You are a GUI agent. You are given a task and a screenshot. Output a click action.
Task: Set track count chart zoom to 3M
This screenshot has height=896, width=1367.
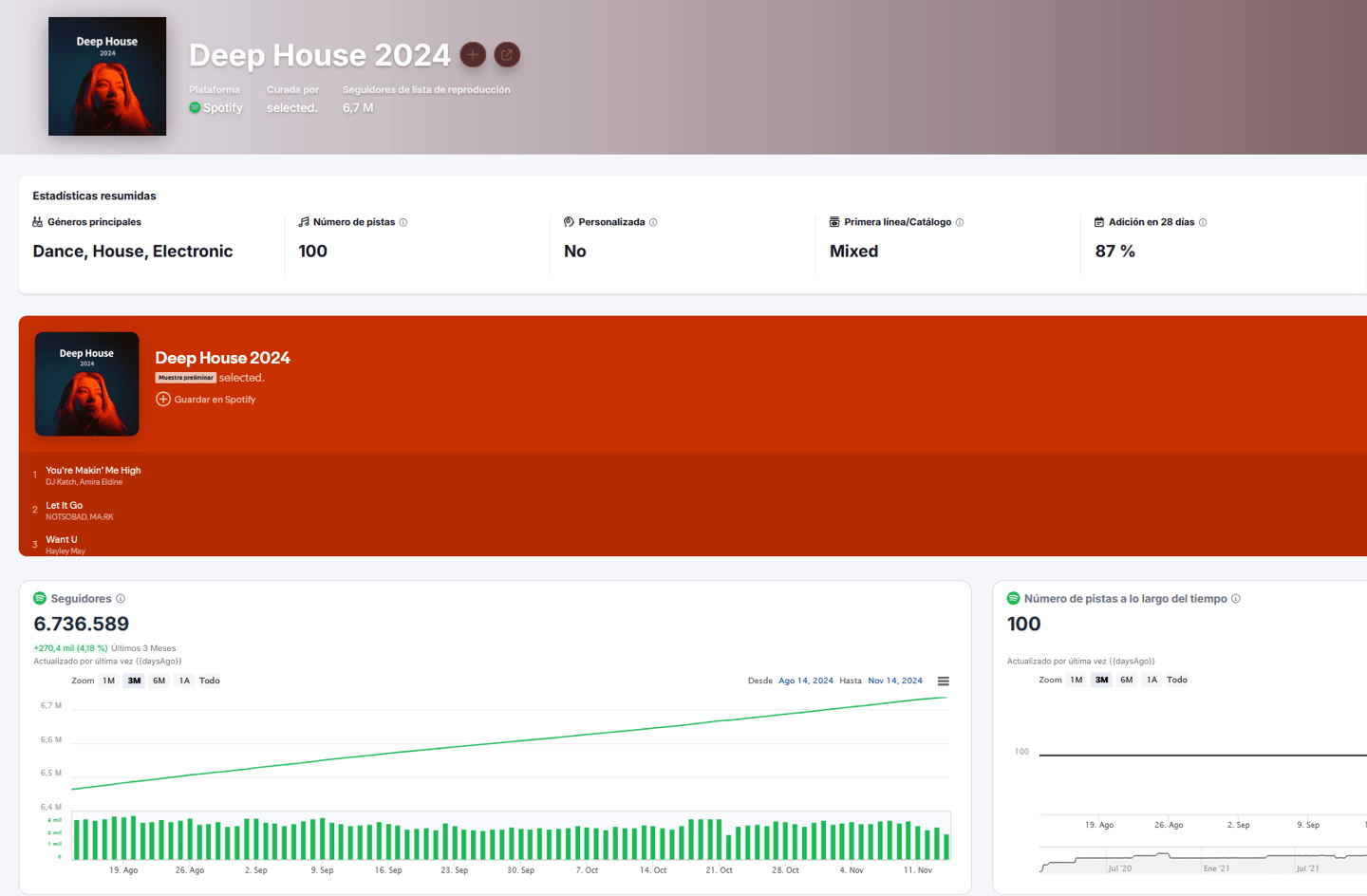pyautogui.click(x=1101, y=680)
